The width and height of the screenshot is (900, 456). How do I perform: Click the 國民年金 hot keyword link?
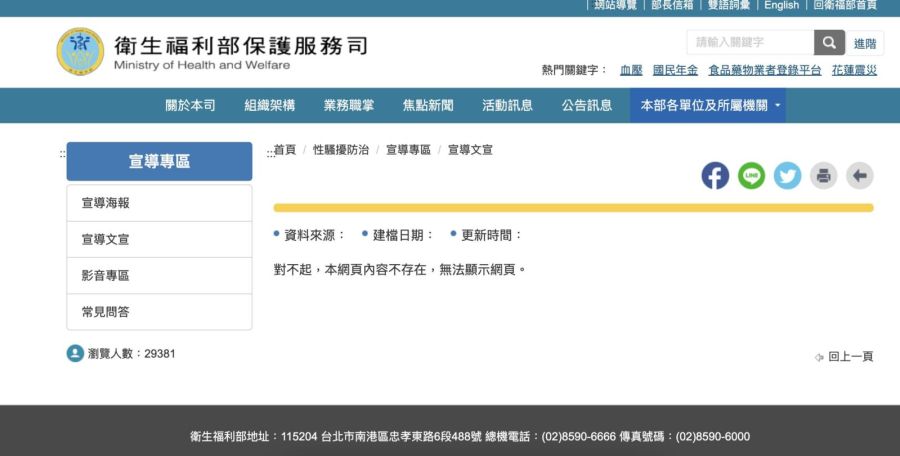pyautogui.click(x=675, y=70)
